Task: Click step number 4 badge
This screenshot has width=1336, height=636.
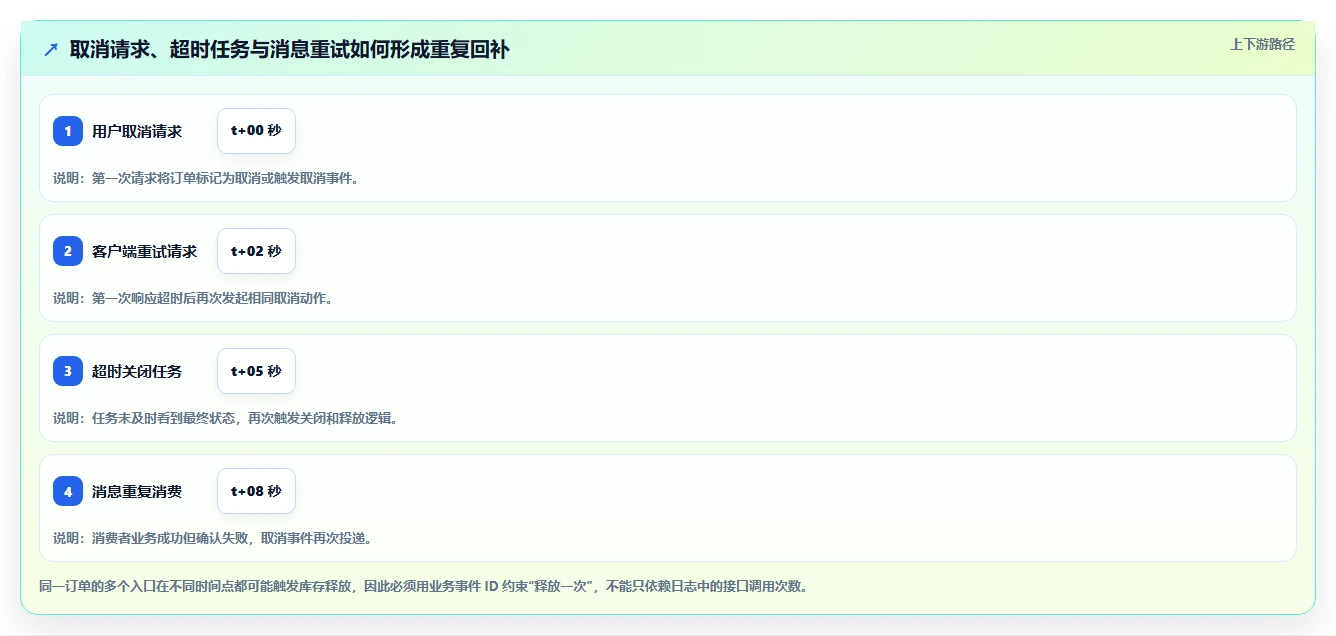Action: click(68, 491)
